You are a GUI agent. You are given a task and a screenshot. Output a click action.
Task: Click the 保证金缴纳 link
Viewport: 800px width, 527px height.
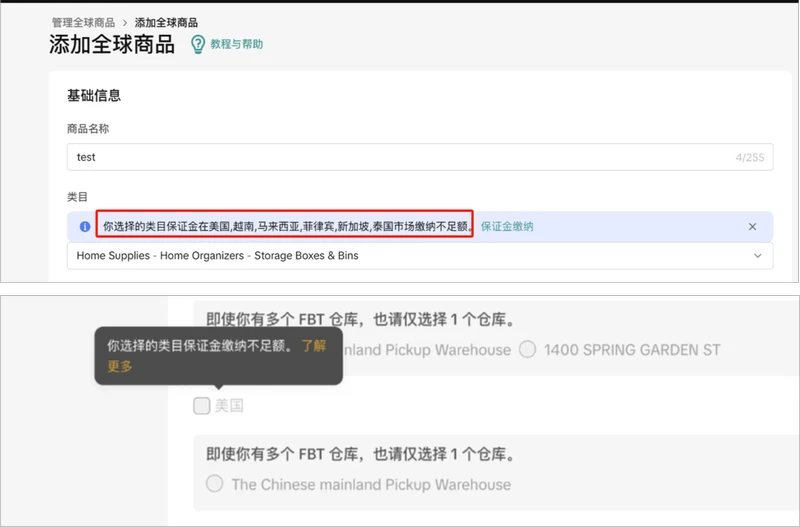coord(507,227)
